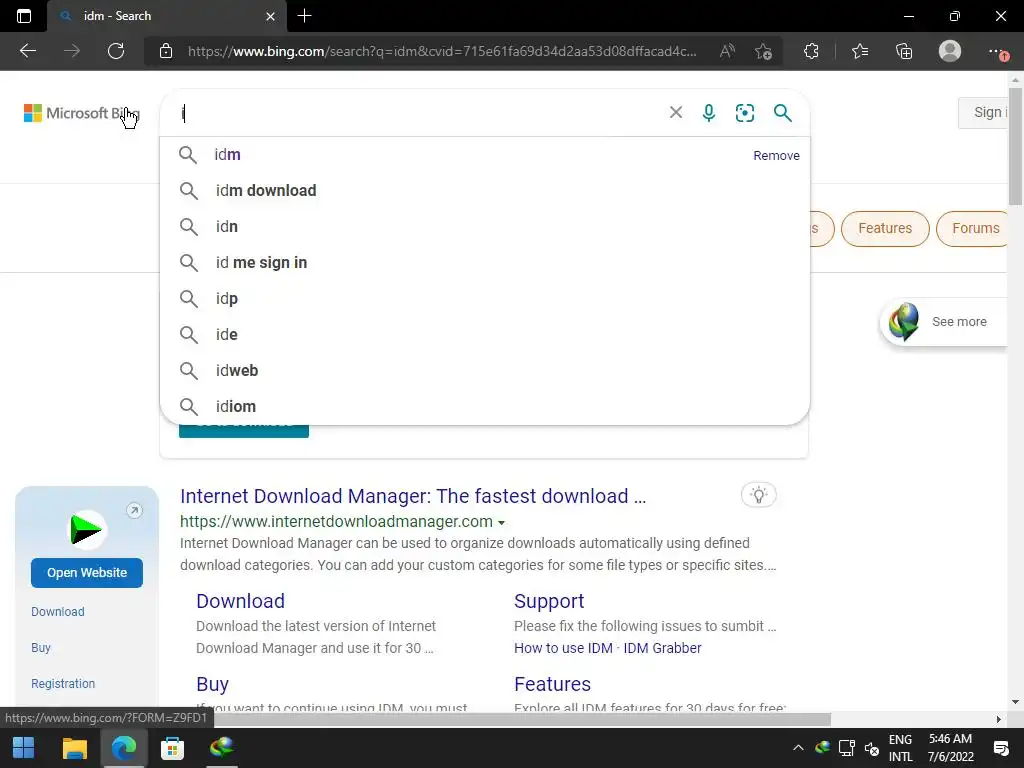Image resolution: width=1024 pixels, height=768 pixels.
Task: Click See more IDM card
Action: point(944,321)
